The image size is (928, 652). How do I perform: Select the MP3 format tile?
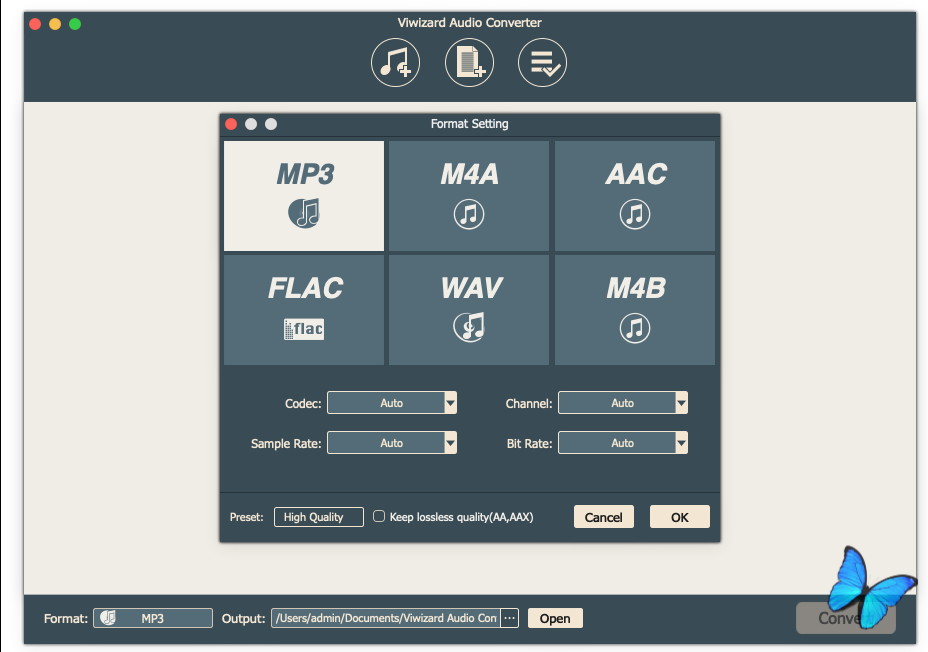pos(304,196)
